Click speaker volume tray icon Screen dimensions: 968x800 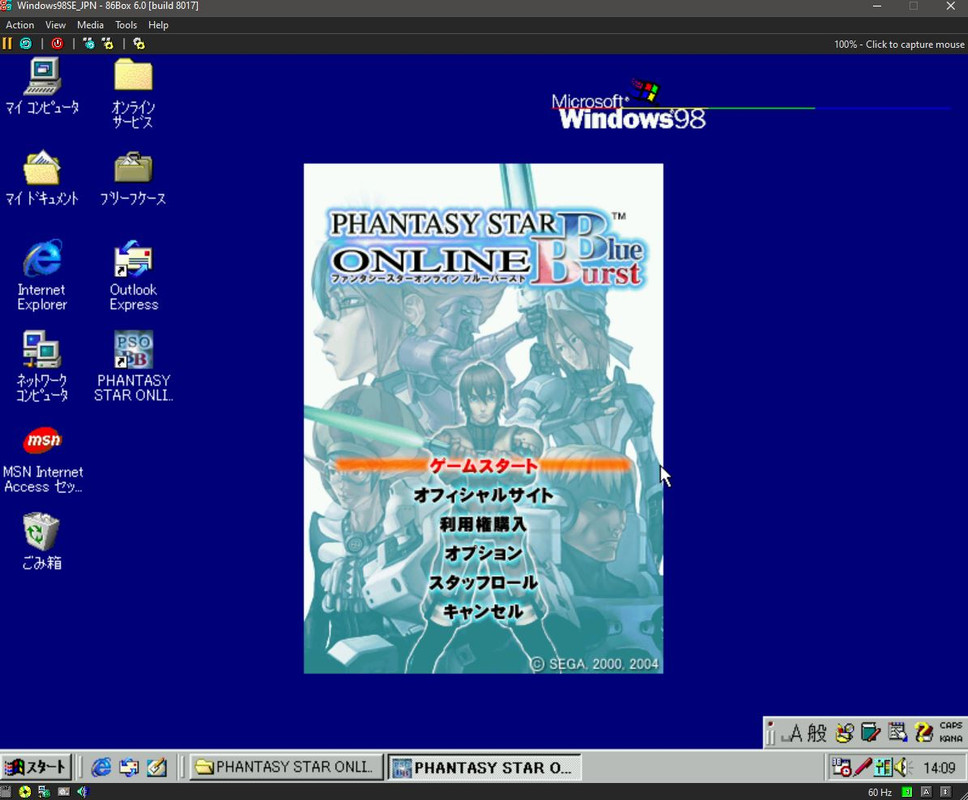coord(903,767)
